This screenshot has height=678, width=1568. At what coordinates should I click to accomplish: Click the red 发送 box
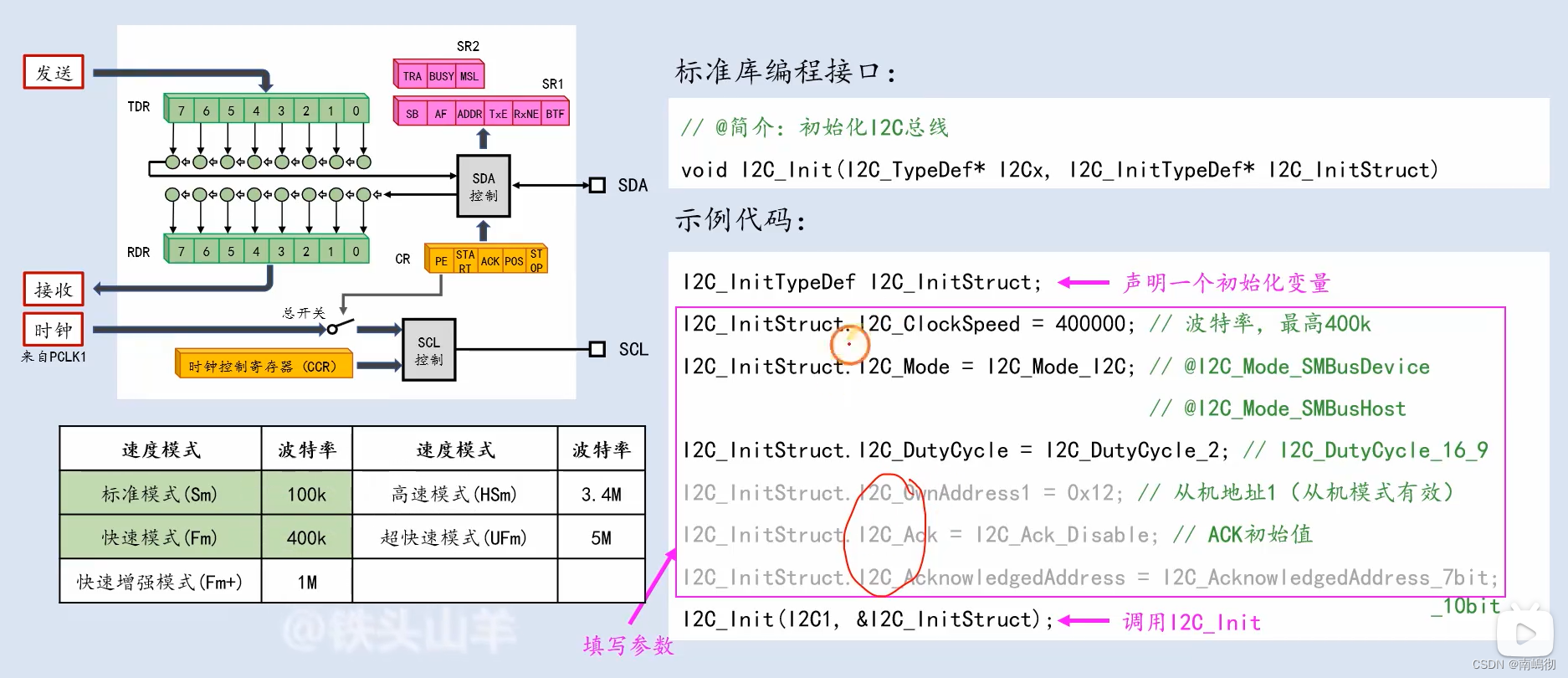click(x=54, y=73)
